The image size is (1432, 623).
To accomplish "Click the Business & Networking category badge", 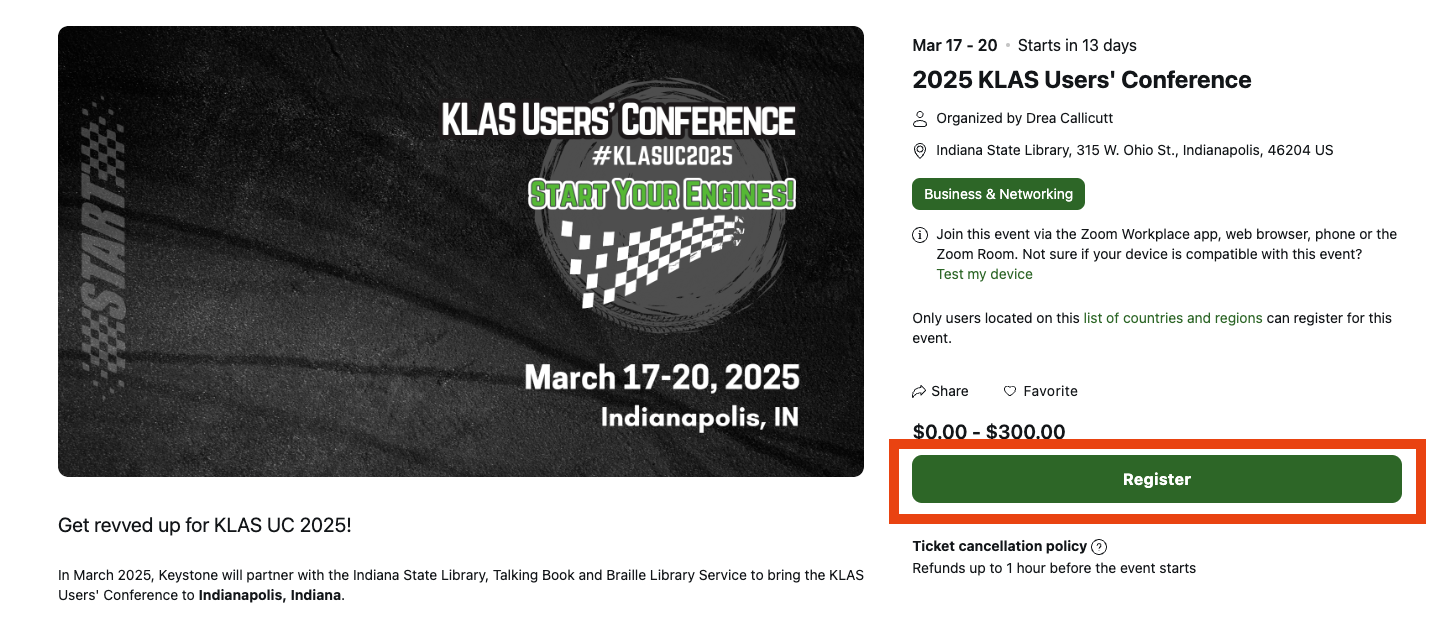I will tap(997, 194).
